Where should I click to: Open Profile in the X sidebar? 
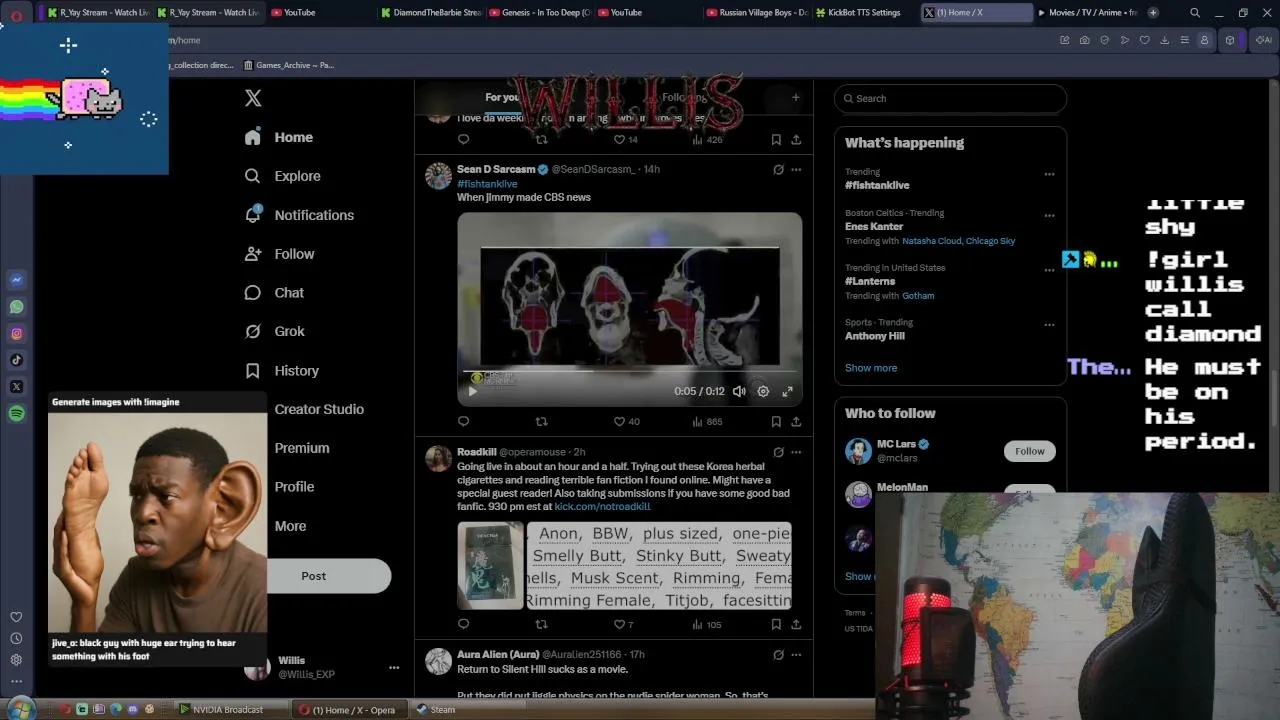tap(294, 487)
